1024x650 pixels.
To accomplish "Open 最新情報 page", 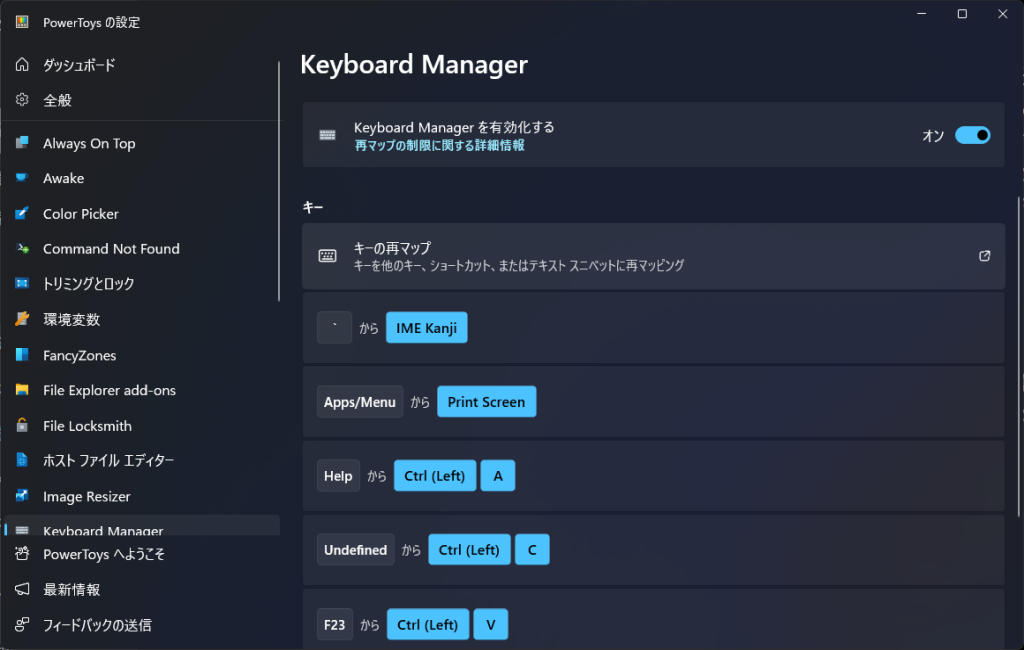I will [142, 589].
